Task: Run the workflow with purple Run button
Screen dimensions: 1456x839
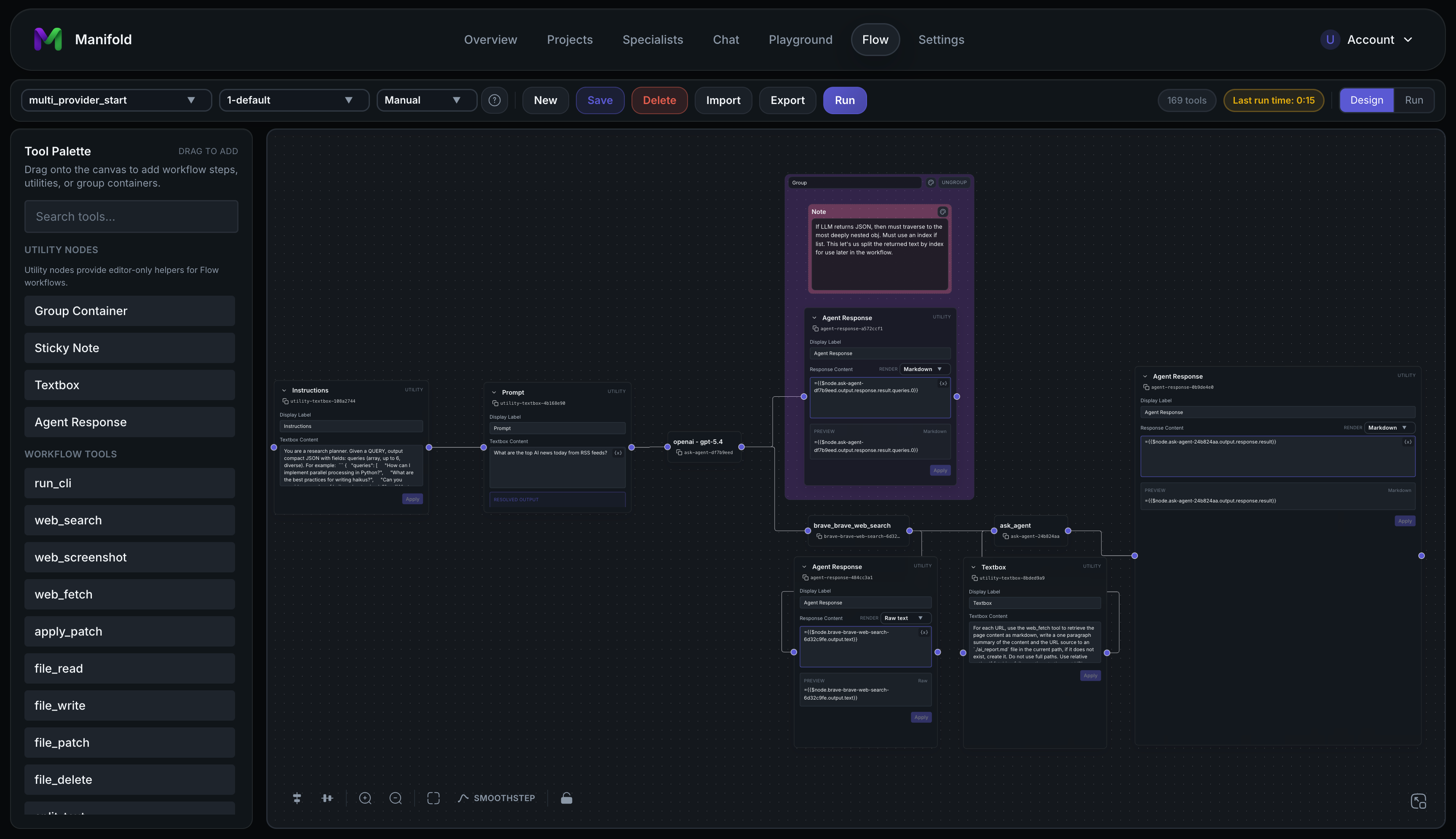Action: [x=844, y=100]
